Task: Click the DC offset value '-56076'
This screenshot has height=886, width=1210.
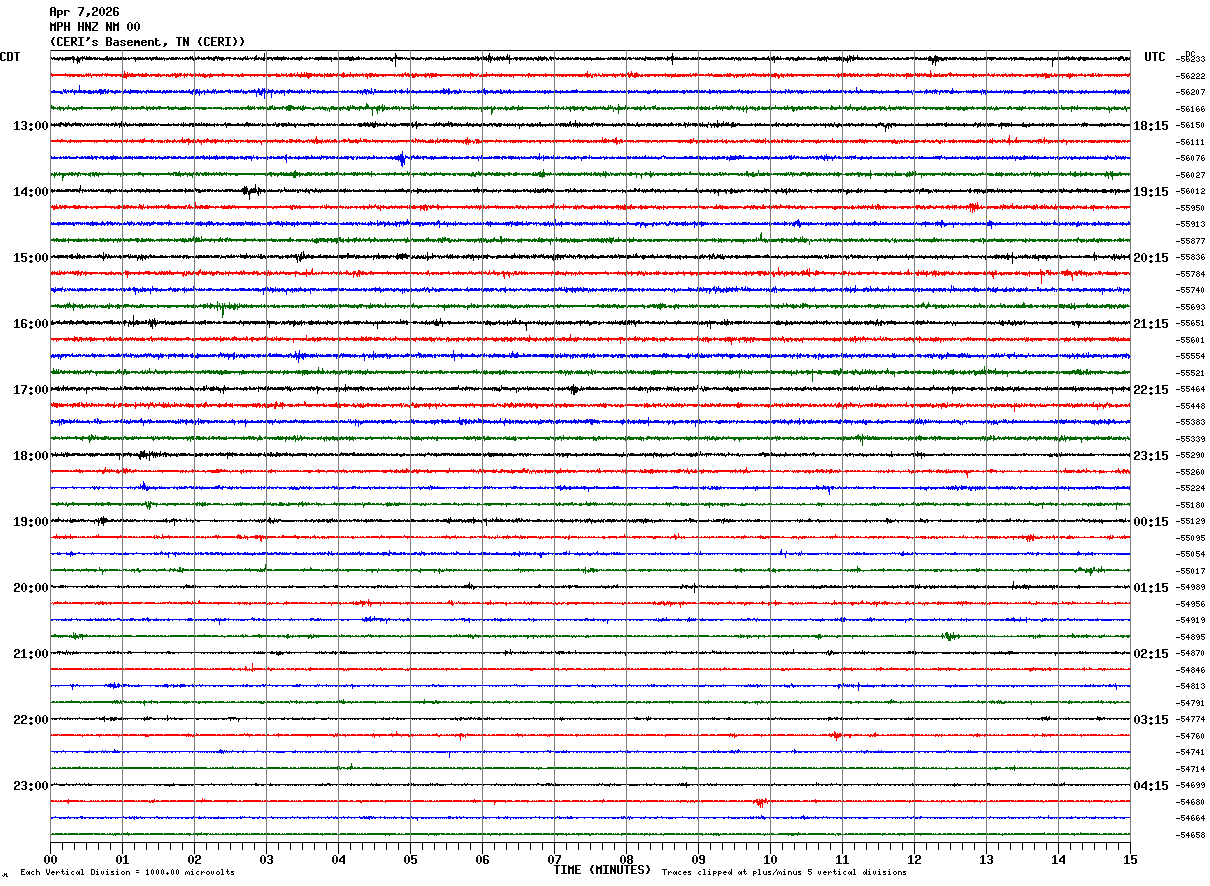Action: pyautogui.click(x=1190, y=158)
